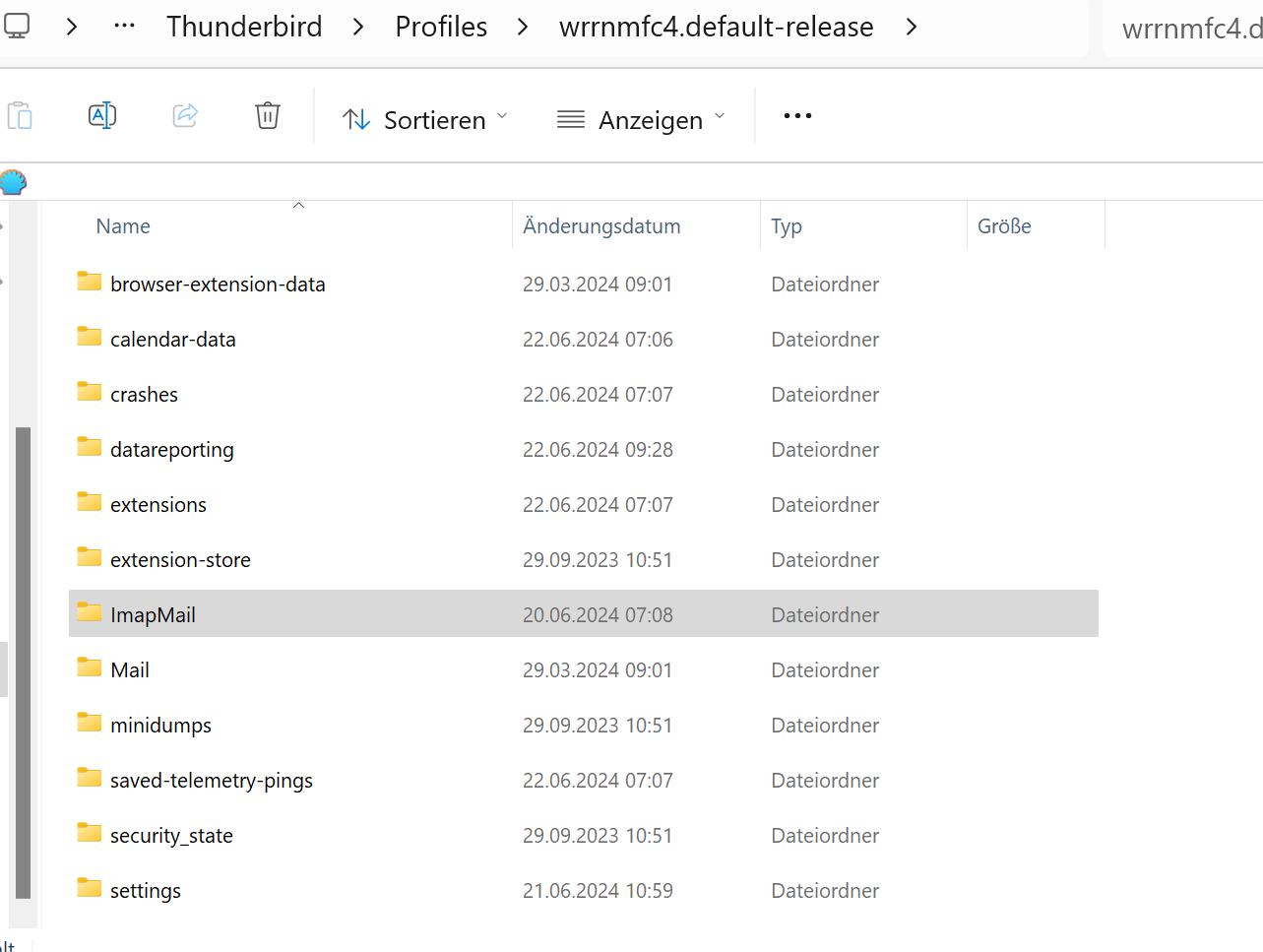Click the Paste clipboard icon
1263x952 pixels.
click(20, 116)
